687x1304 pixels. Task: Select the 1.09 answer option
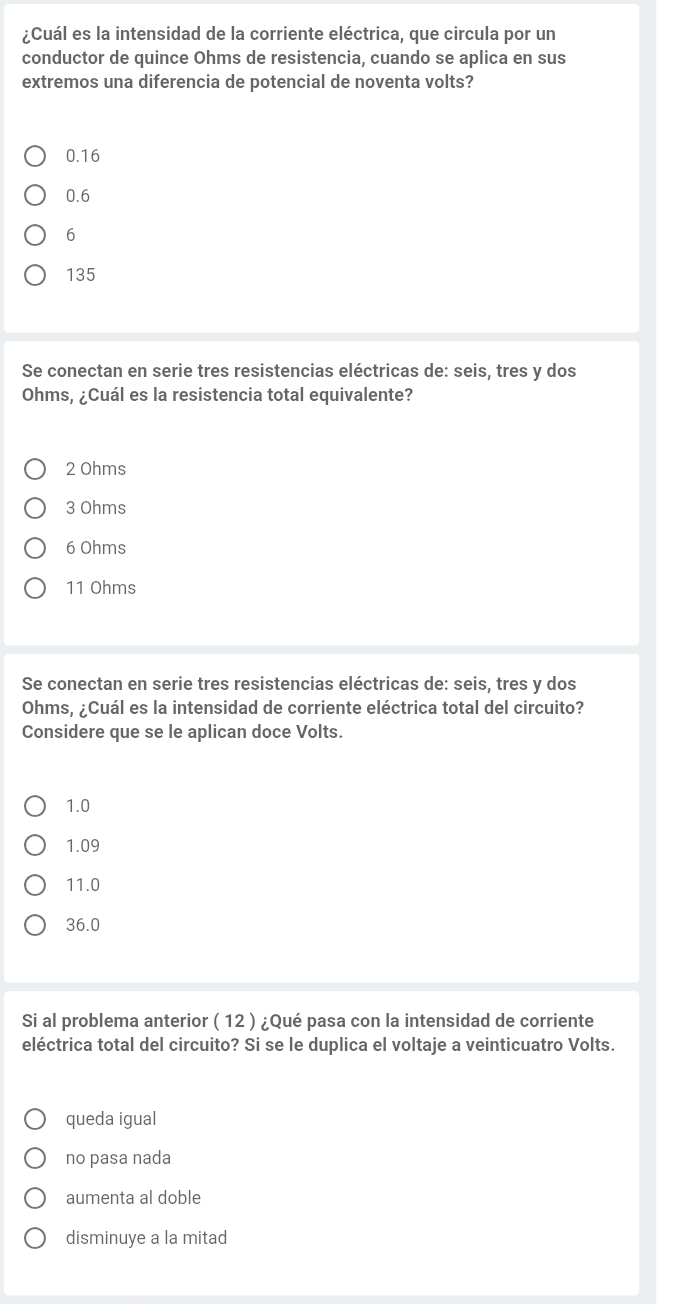click(x=35, y=846)
